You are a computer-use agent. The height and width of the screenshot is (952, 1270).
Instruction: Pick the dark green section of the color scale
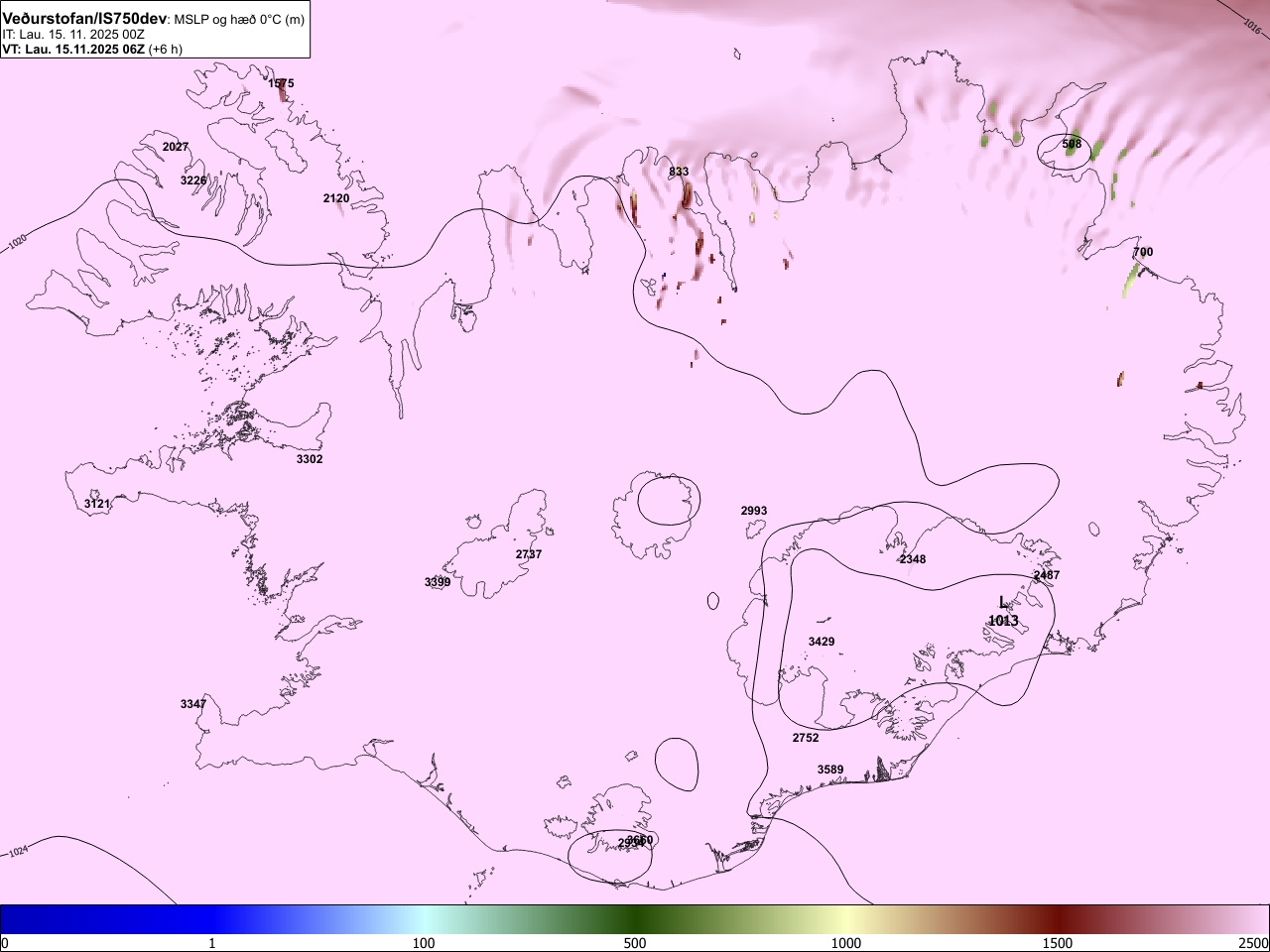(635, 919)
